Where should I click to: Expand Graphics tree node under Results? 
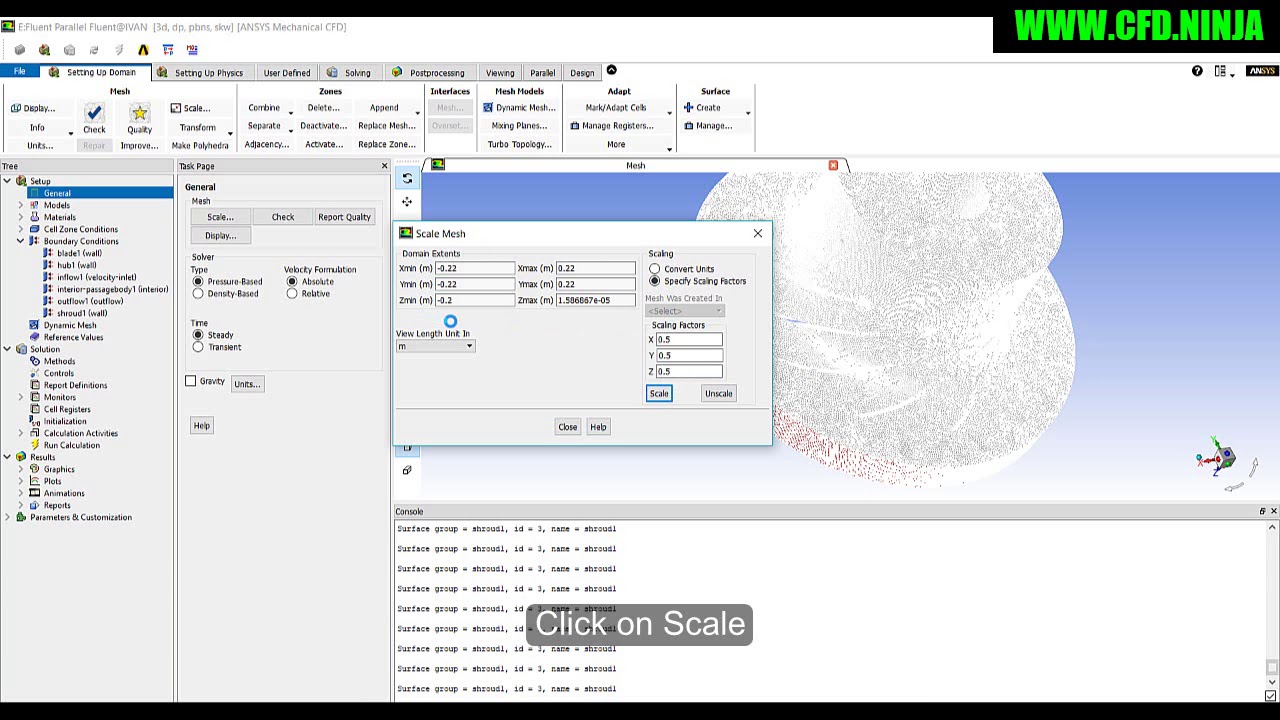tap(20, 469)
